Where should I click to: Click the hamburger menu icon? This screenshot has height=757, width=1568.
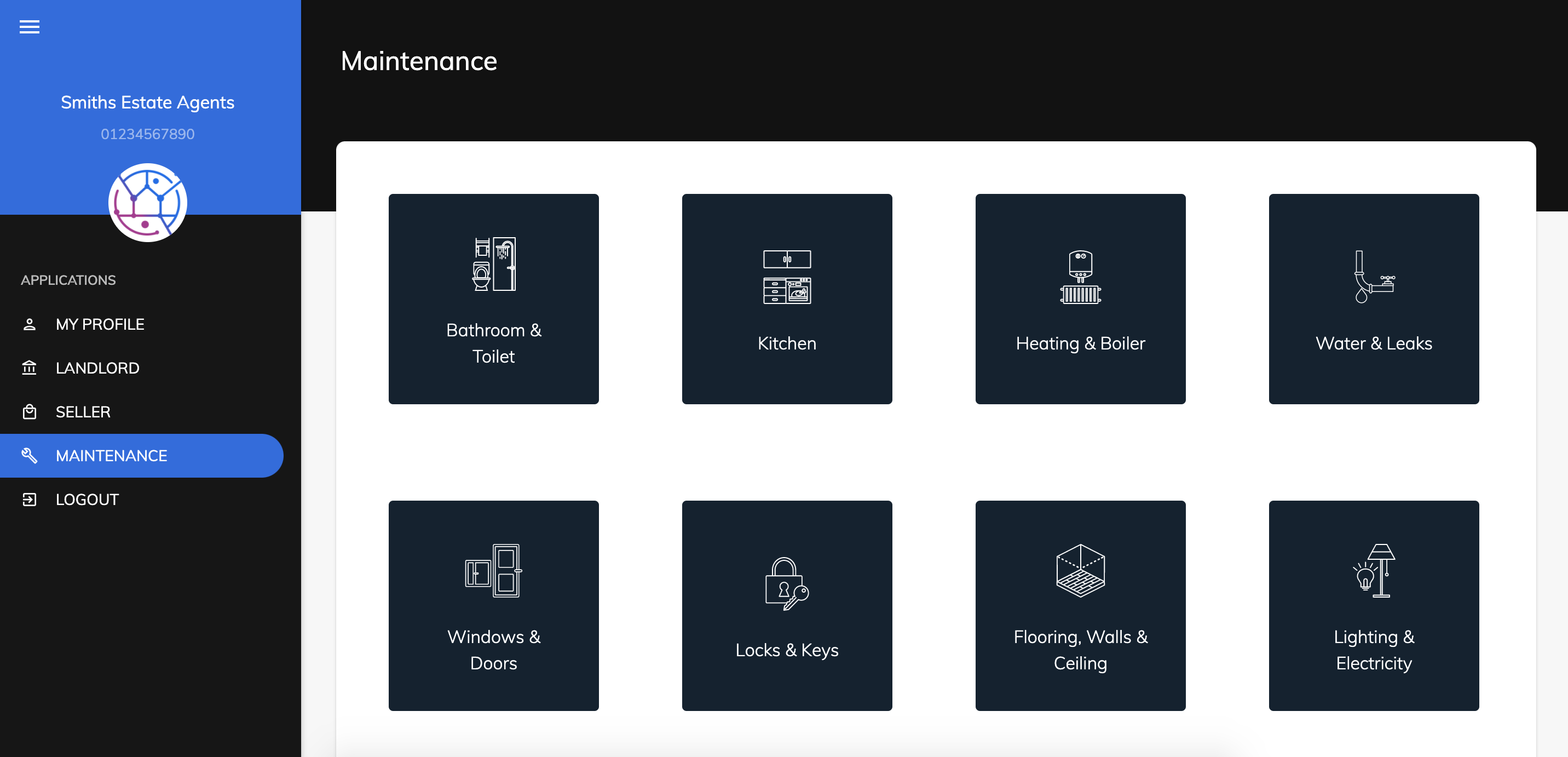[x=29, y=27]
